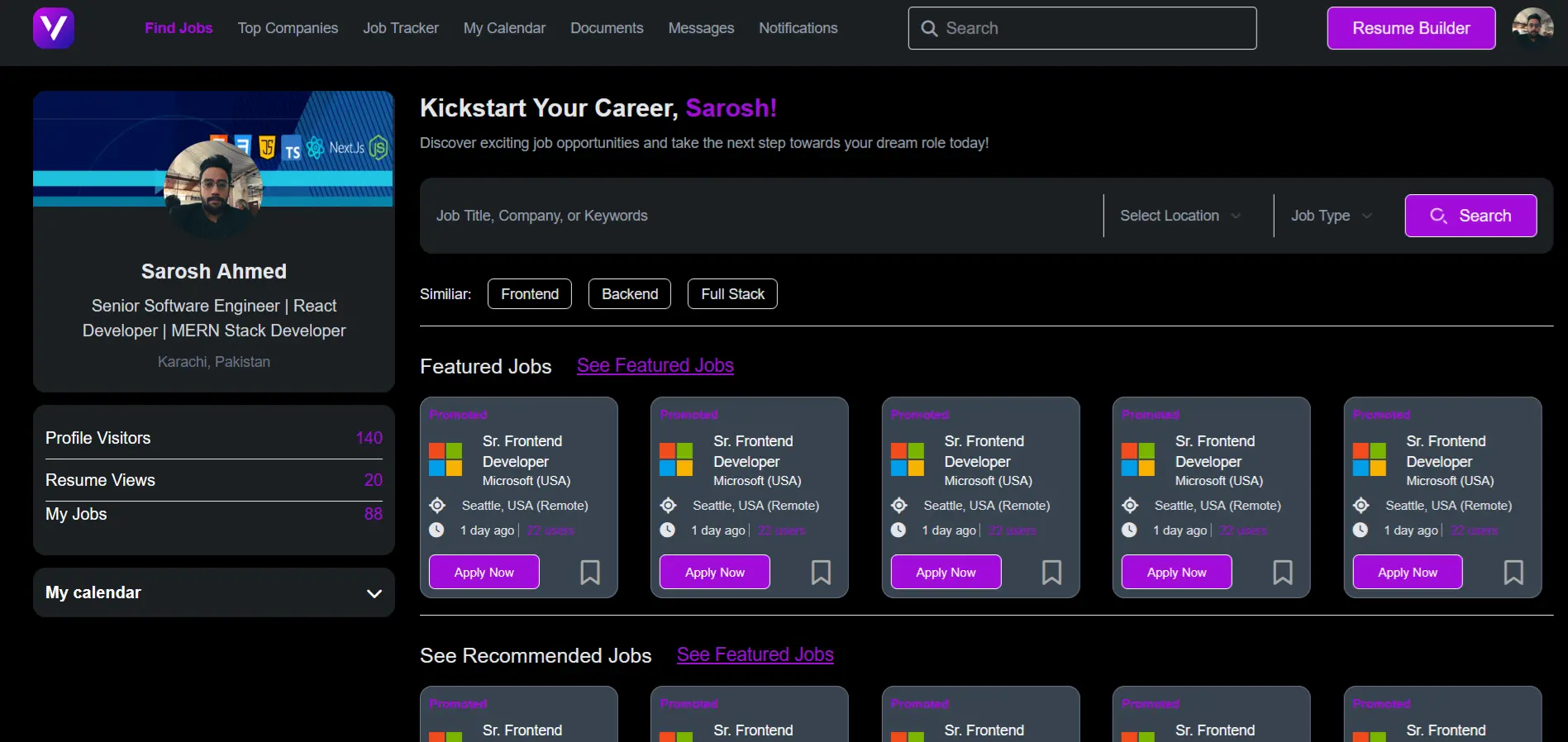Click location target icon on third Featured card
1568x742 pixels.
click(x=899, y=505)
